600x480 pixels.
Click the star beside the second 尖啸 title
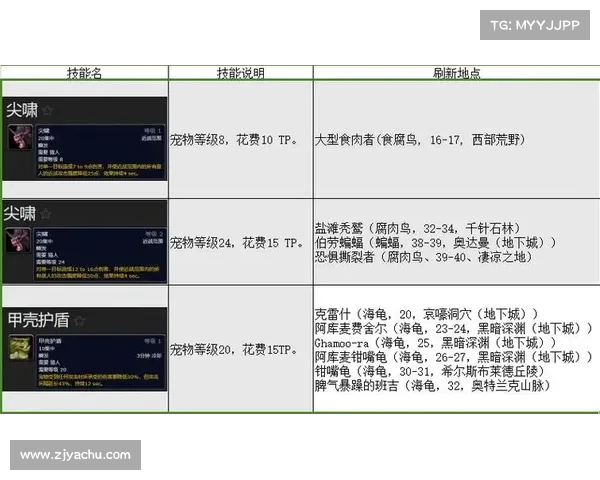[46, 214]
